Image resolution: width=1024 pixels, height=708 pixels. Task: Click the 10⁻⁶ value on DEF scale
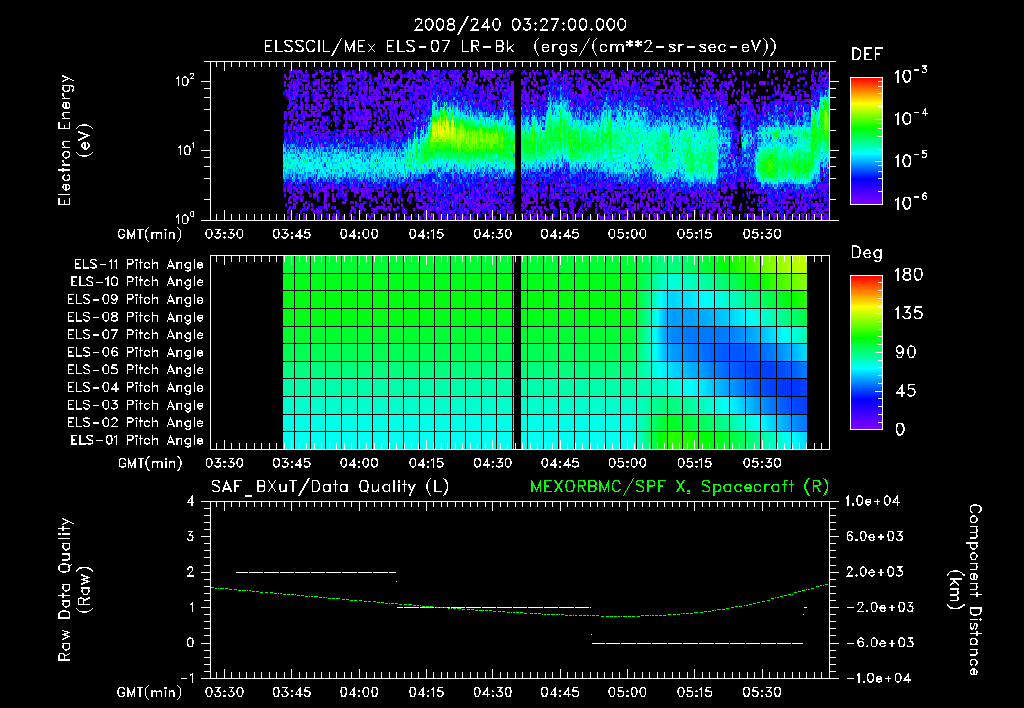[910, 202]
